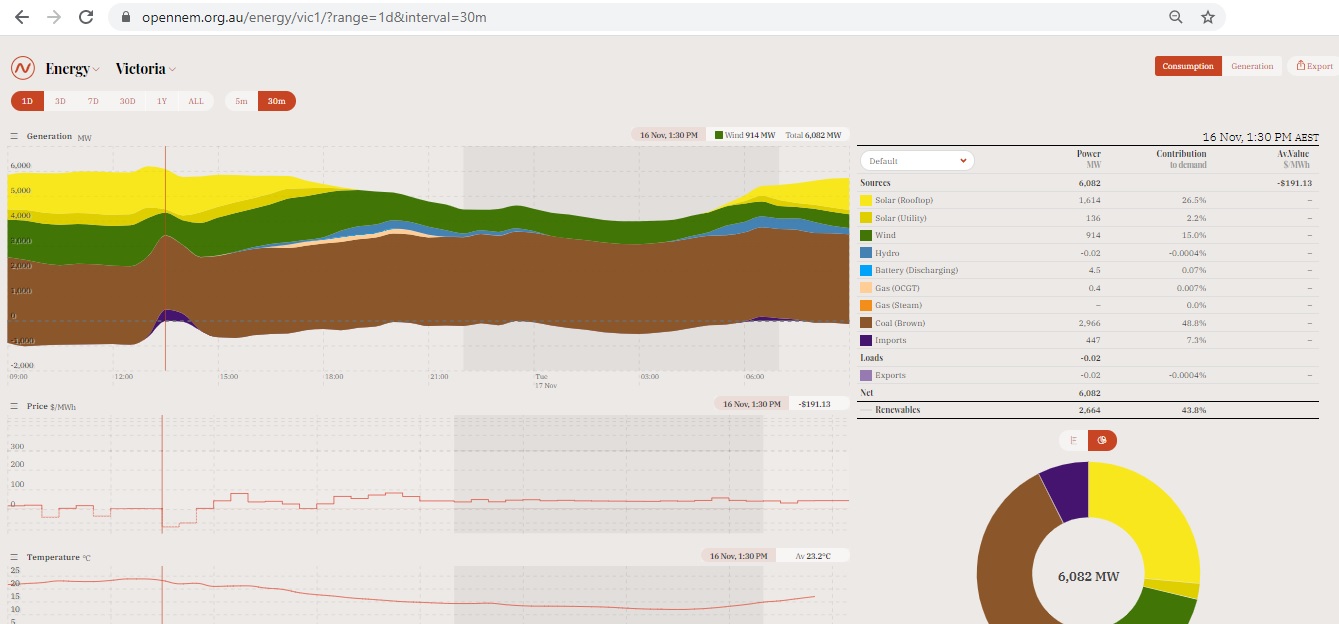Image resolution: width=1339 pixels, height=624 pixels.
Task: Click the Wind 914 MW chart tooltip
Action: (x=746, y=135)
